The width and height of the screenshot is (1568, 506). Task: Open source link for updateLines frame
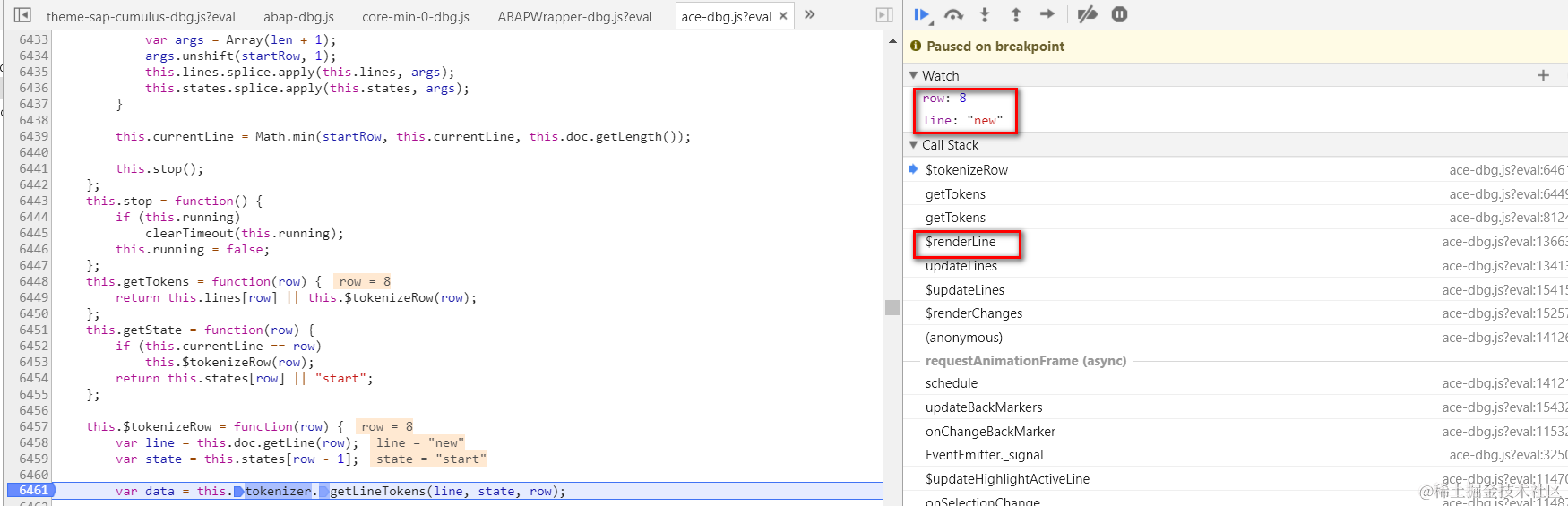[x=1504, y=266]
